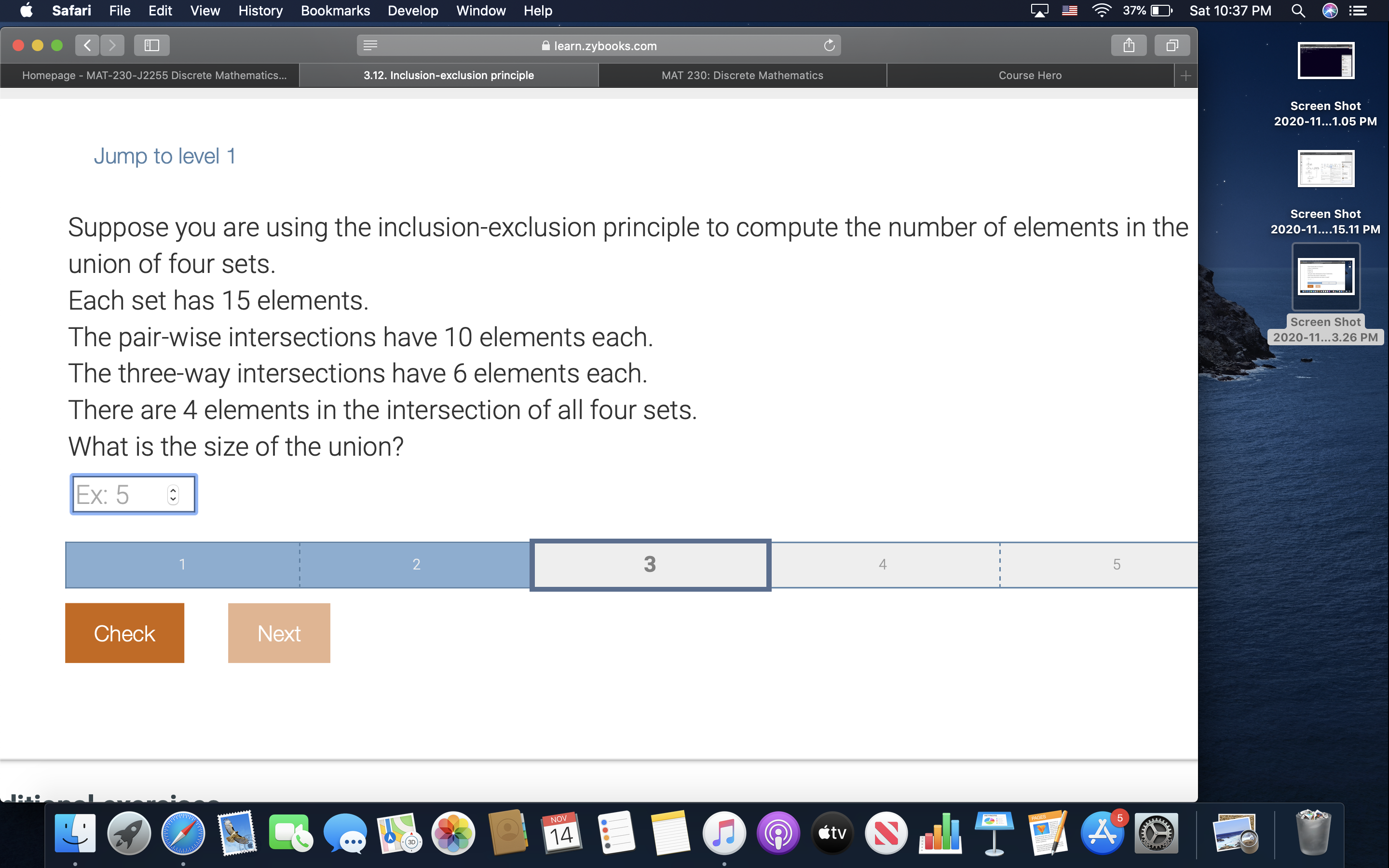Click the Wi-Fi status icon
The image size is (1389, 868).
click(x=1102, y=10)
